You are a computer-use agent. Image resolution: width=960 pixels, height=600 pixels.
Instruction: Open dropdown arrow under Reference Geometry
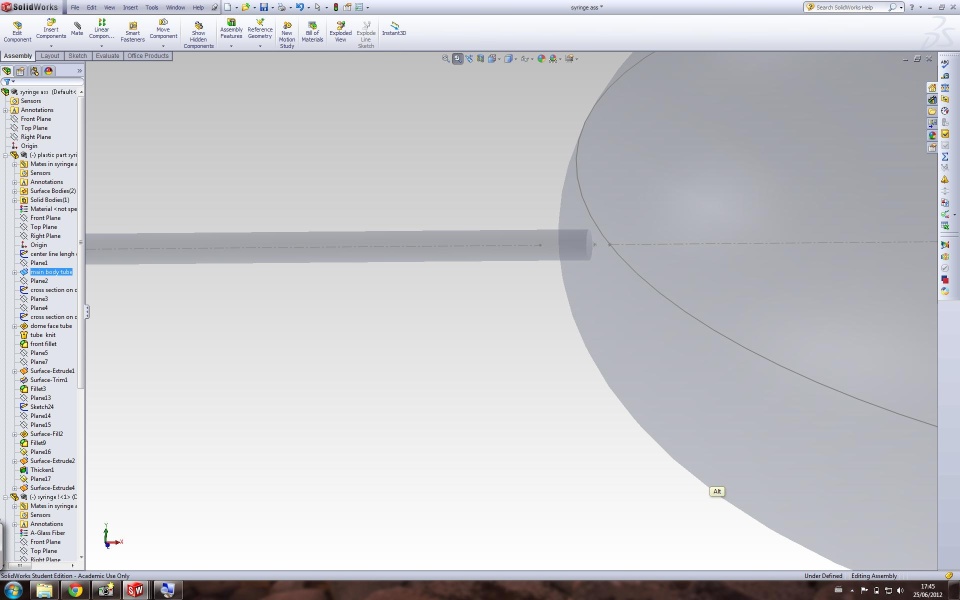click(260, 46)
